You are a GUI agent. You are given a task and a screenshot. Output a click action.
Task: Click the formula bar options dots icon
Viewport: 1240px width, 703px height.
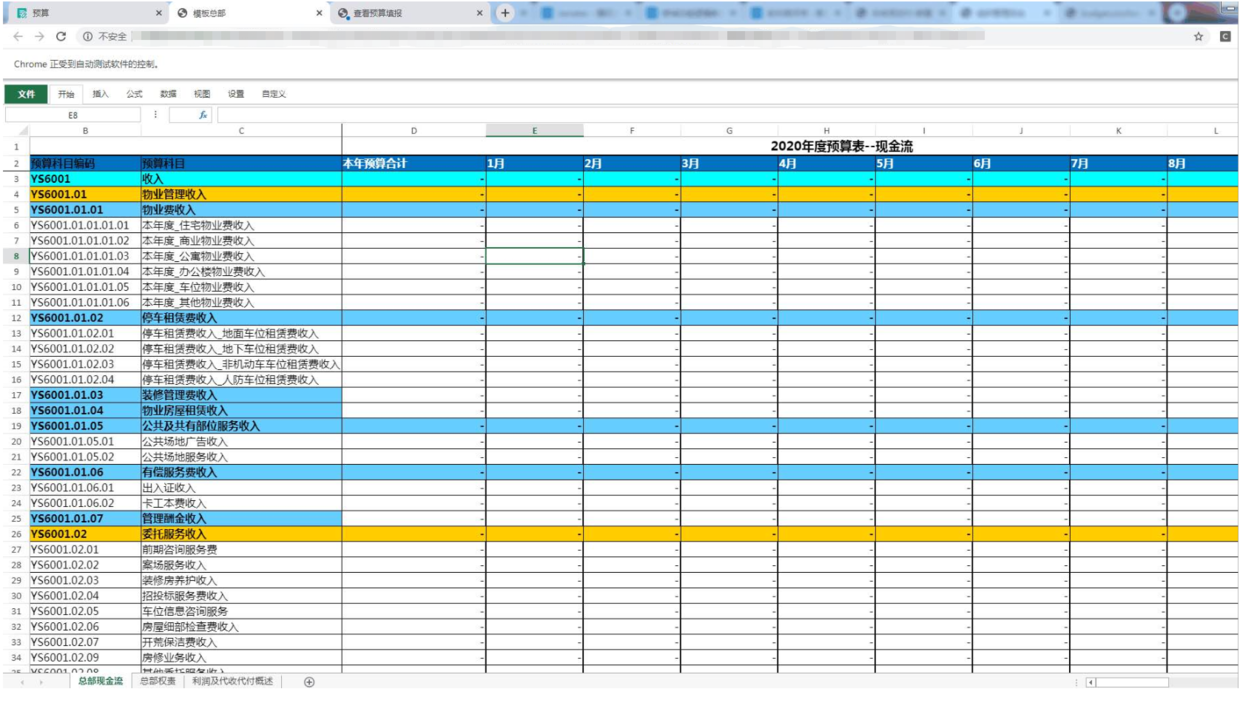[x=155, y=115]
